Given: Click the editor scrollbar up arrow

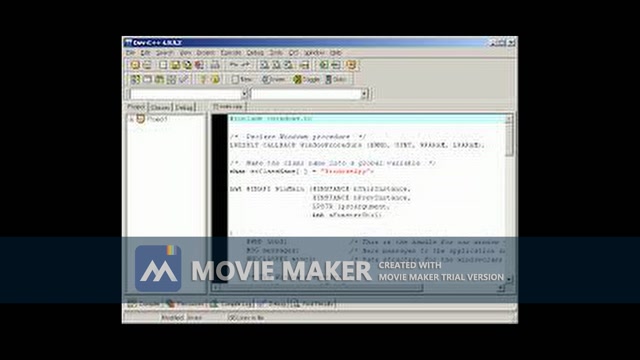Looking at the screenshot, I should point(509,119).
